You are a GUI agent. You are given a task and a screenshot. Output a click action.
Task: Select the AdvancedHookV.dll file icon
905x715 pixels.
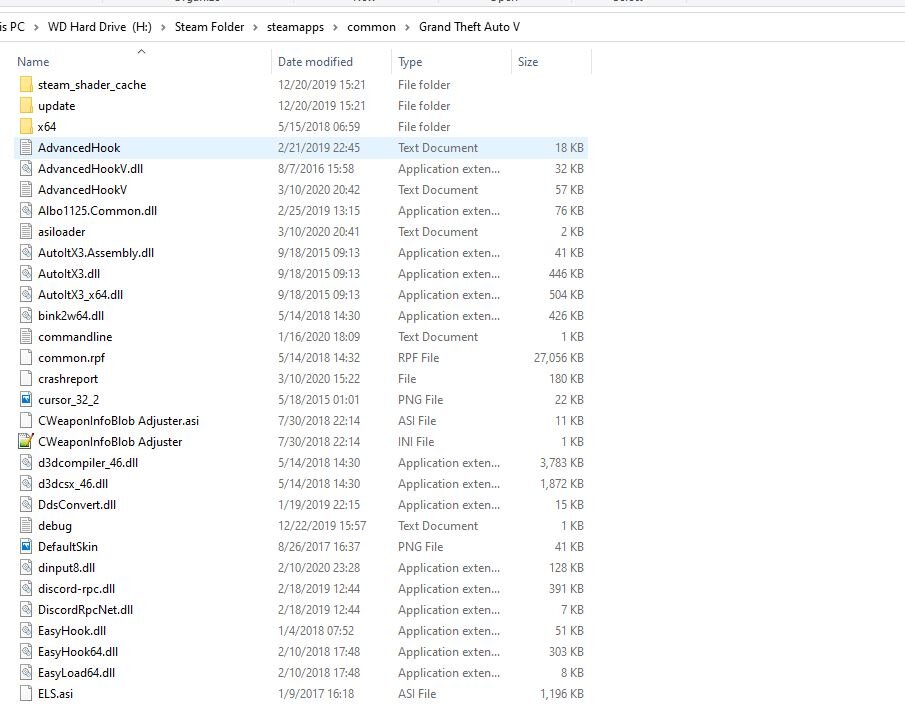coord(26,169)
